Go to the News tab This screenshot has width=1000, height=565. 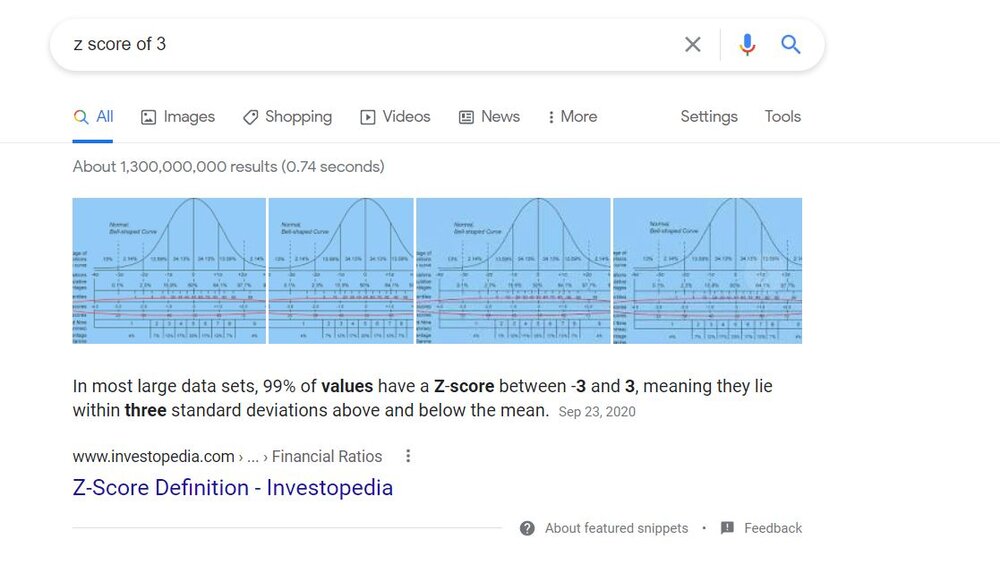coord(489,117)
